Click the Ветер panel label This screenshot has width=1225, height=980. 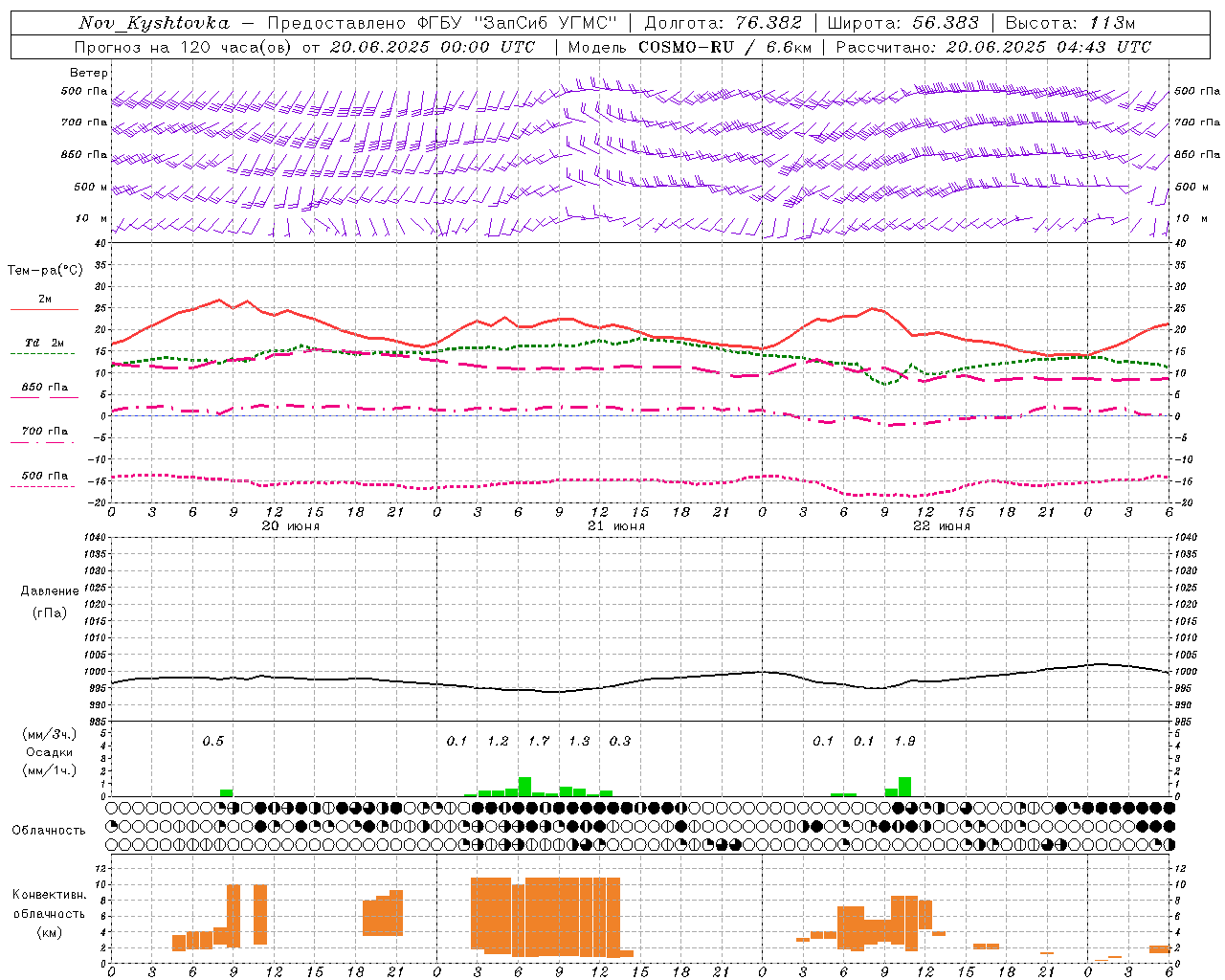(89, 73)
